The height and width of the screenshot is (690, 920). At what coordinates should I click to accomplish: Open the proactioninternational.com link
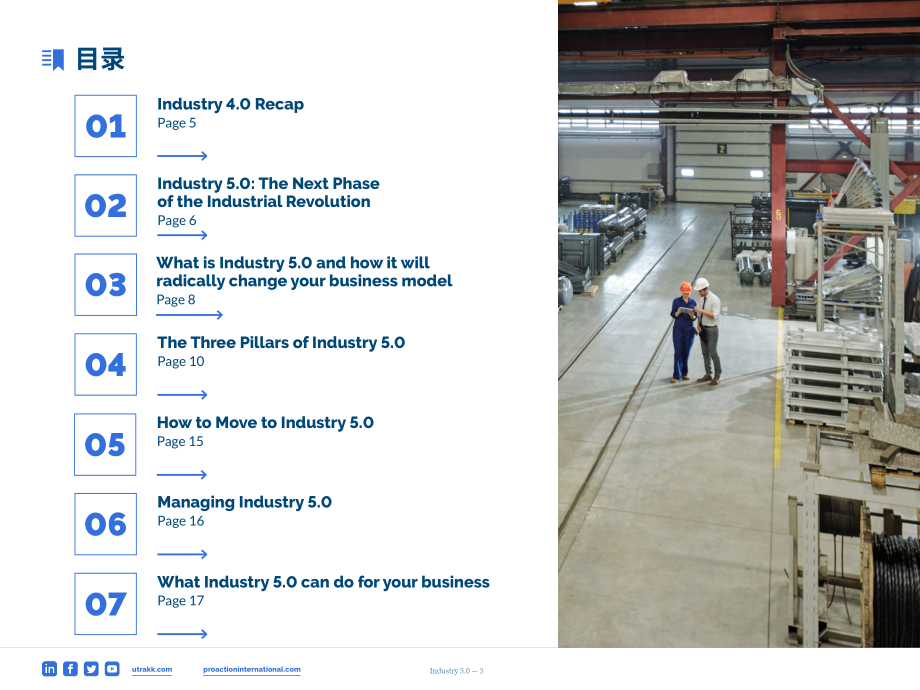[252, 669]
